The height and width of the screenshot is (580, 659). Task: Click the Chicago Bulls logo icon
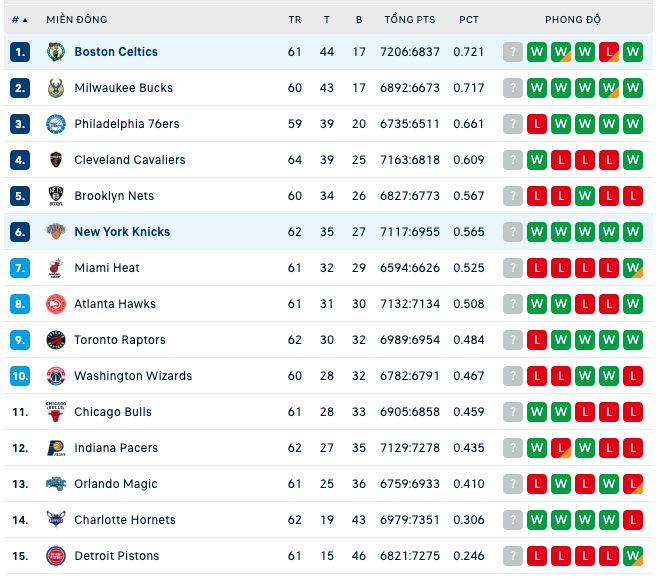tap(55, 412)
